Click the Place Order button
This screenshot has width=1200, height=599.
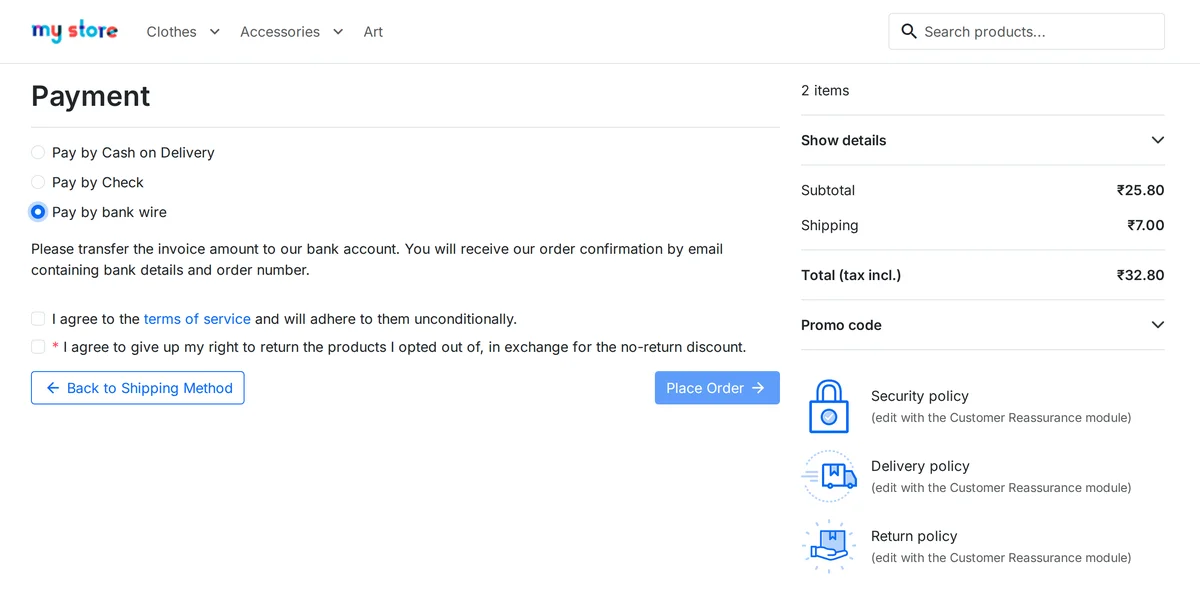717,388
